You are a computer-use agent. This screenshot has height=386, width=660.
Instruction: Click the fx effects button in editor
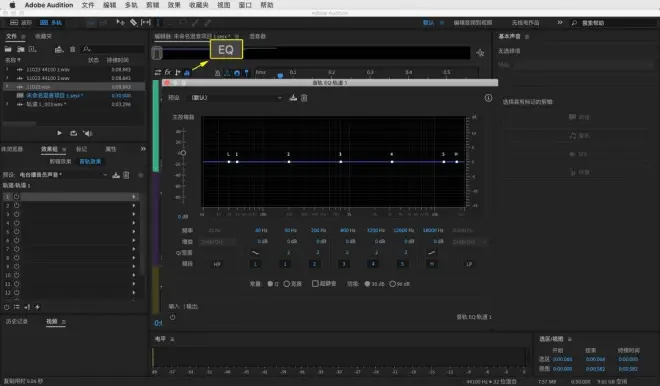coord(168,72)
